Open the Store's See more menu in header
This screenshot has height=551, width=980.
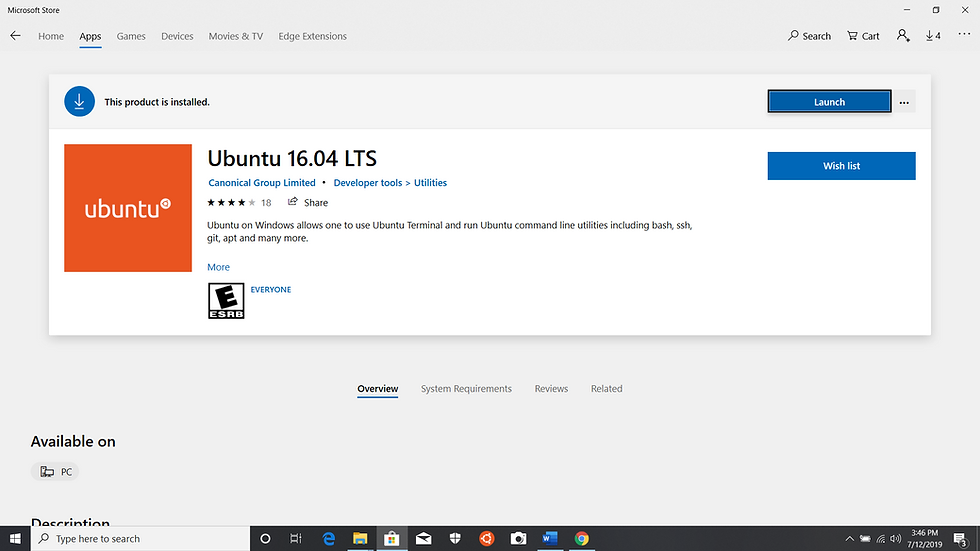pos(964,34)
